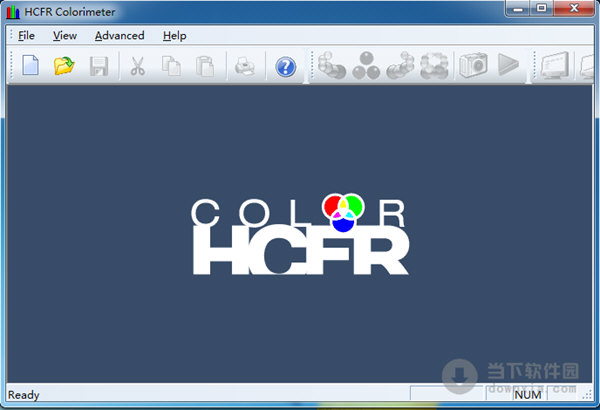Maximize the HCFR Colorimeter window
The image size is (600, 410).
tap(541, 8)
